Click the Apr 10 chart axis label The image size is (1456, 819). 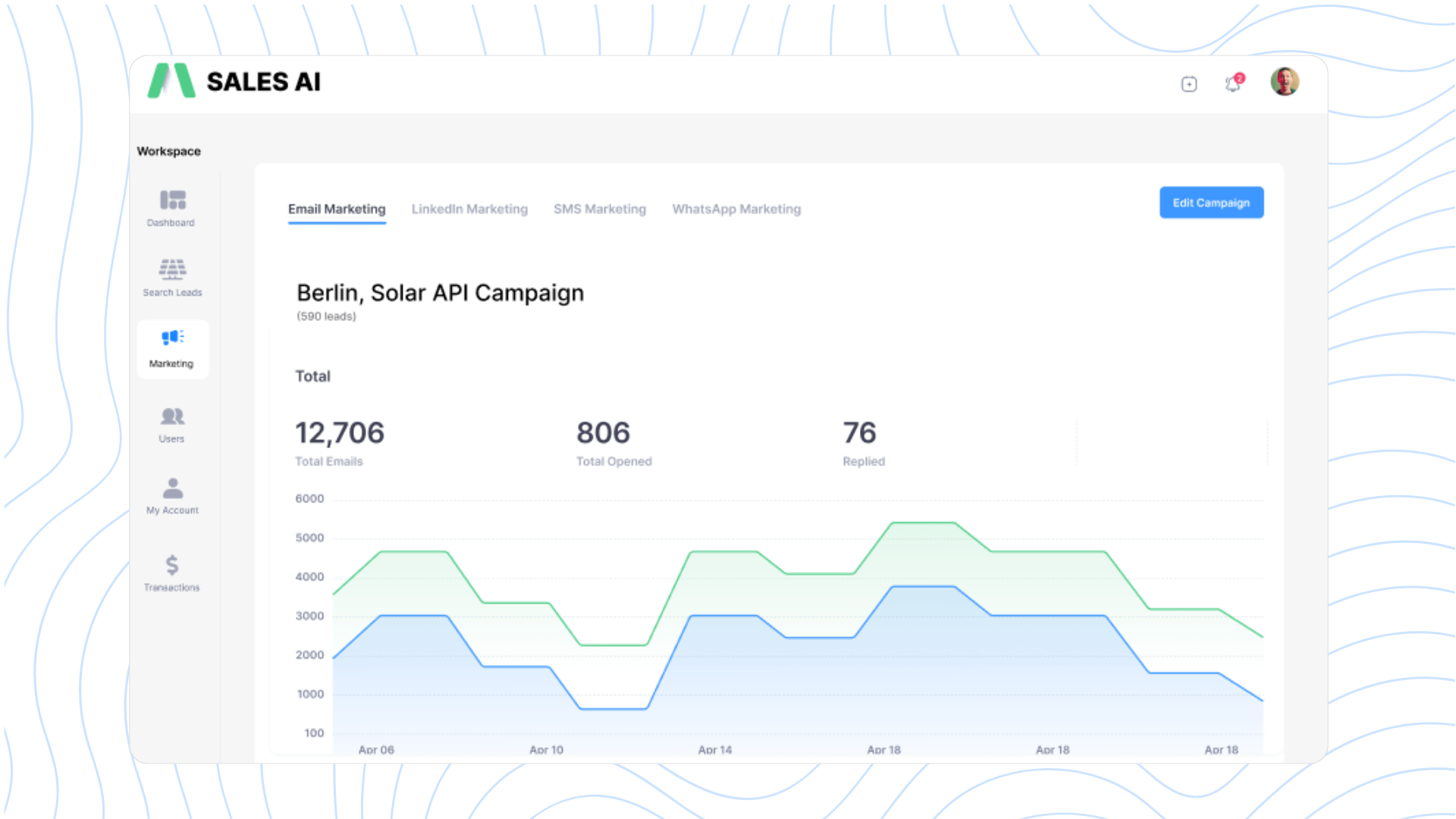tap(546, 749)
